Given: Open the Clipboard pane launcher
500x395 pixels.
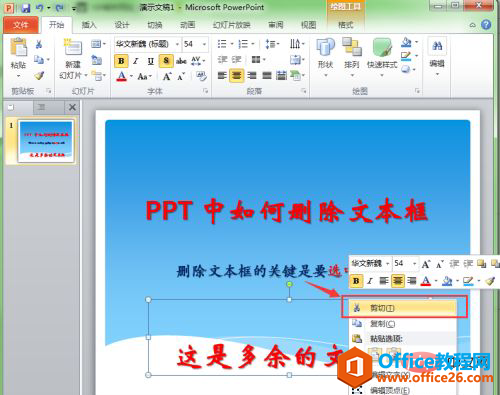Looking at the screenshot, I should coord(49,91).
